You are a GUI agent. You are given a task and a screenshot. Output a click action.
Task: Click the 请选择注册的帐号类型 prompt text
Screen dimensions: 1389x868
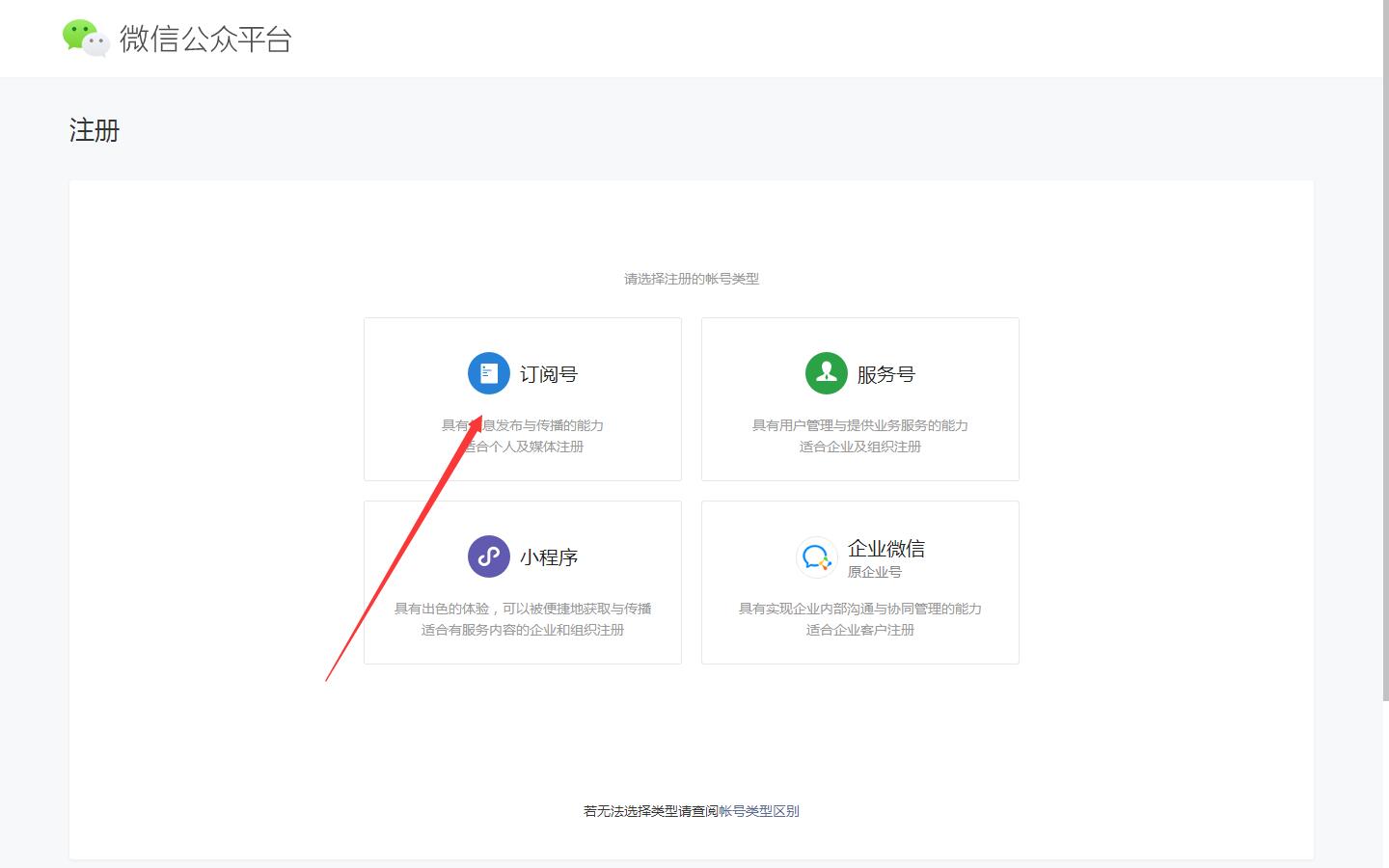691,279
